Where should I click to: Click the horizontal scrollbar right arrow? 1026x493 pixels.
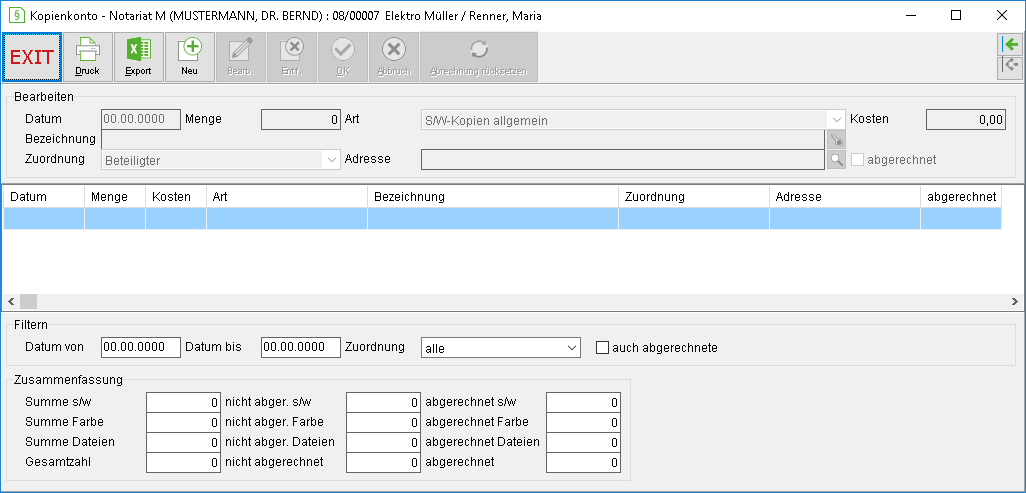tap(1014, 302)
